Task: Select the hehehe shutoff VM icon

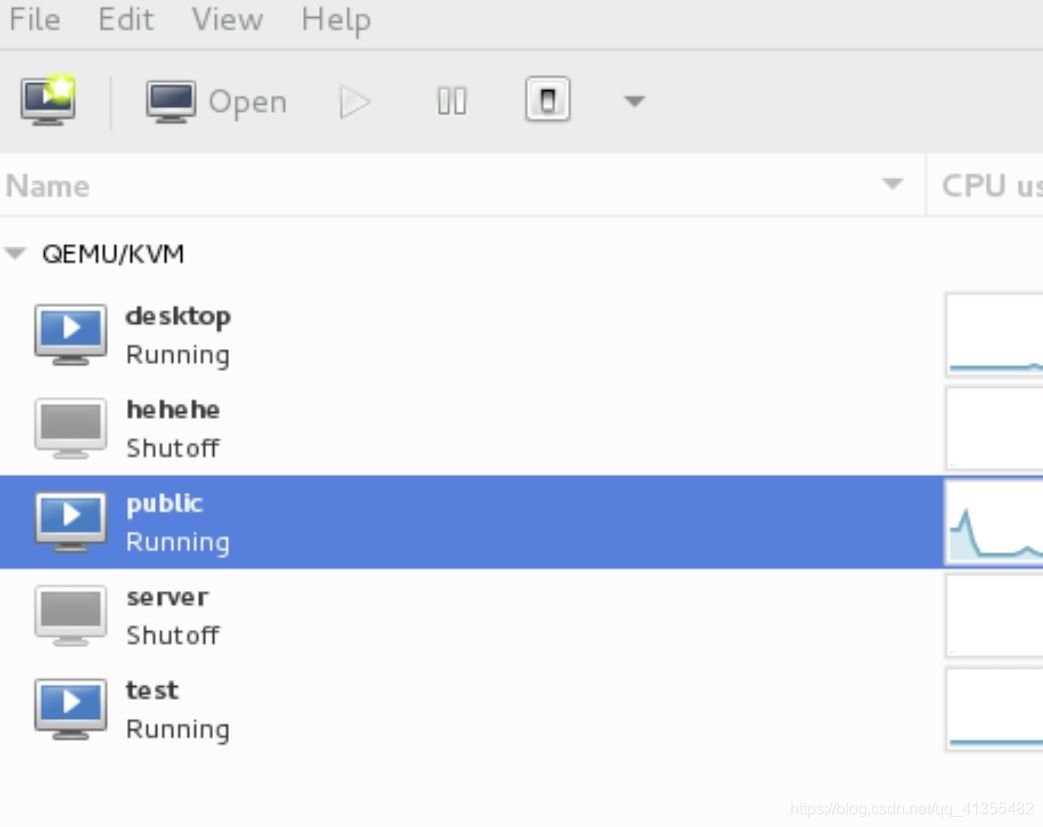Action: (x=71, y=428)
